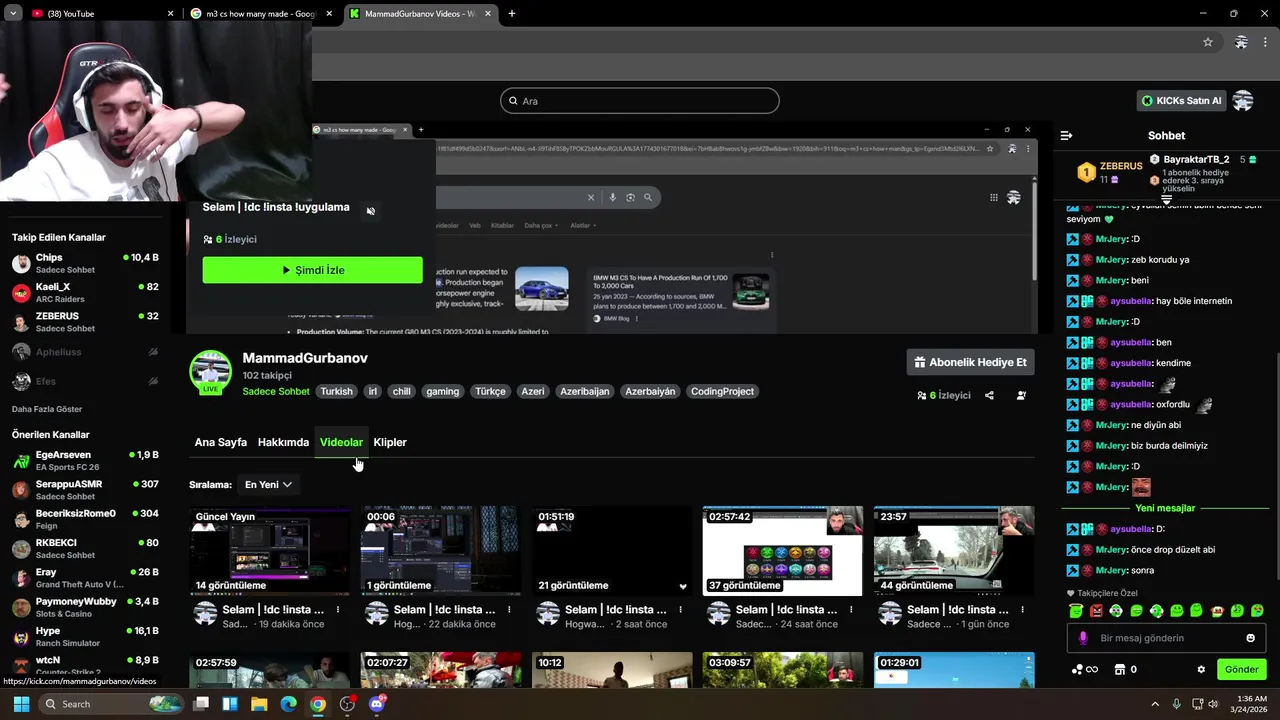Viewport: 1280px width, 720px height.
Task: Click the Bir mesaj gönderin chat input
Action: 1166,638
